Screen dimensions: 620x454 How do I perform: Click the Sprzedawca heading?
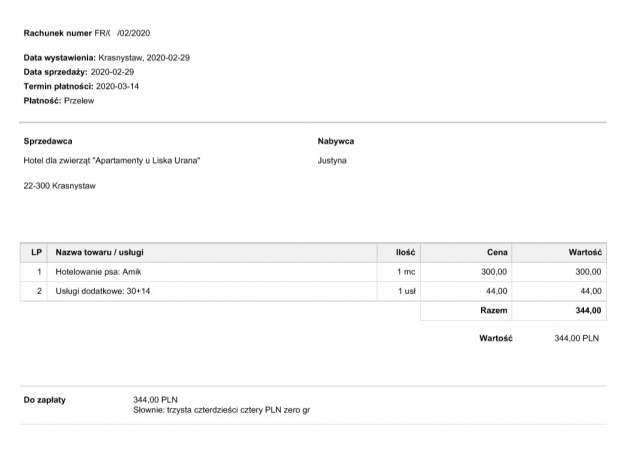click(48, 141)
